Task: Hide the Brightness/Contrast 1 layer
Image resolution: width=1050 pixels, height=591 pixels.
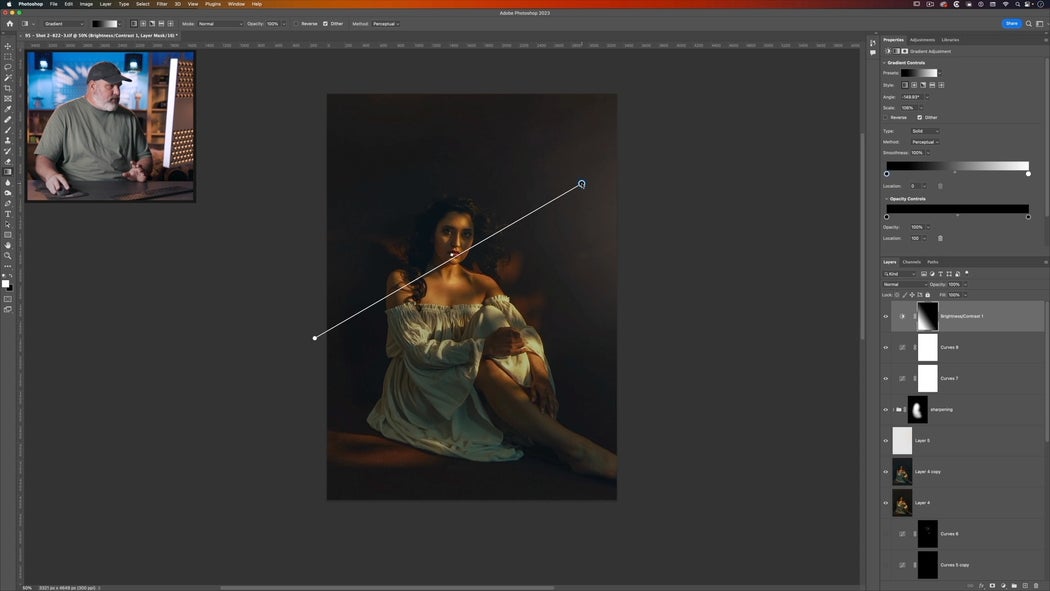Action: pyautogui.click(x=885, y=316)
